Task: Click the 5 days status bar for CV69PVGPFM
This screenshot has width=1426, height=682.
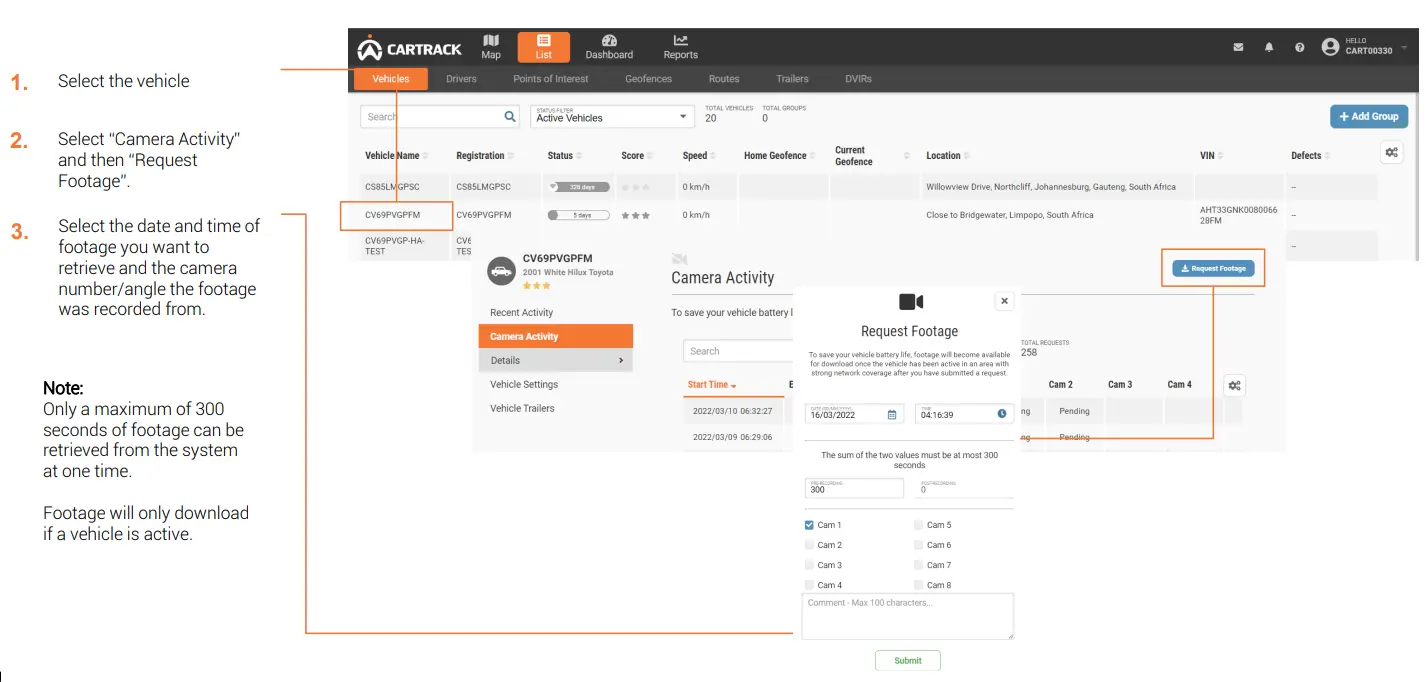Action: 578,215
